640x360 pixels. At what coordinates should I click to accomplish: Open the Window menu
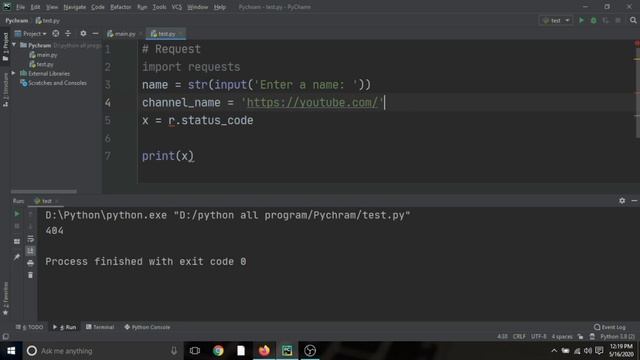click(x=198, y=7)
